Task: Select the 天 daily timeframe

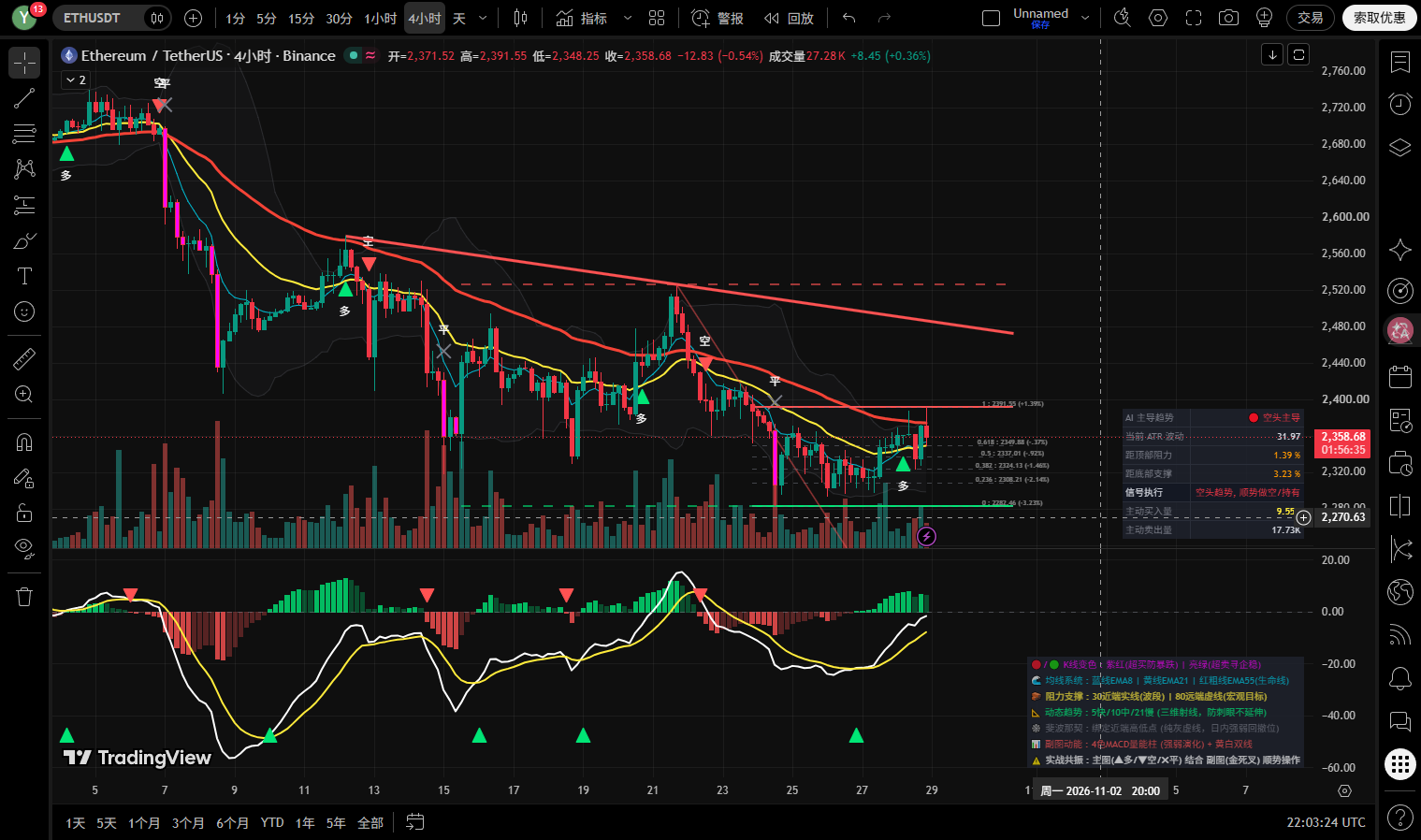Action: click(x=459, y=19)
